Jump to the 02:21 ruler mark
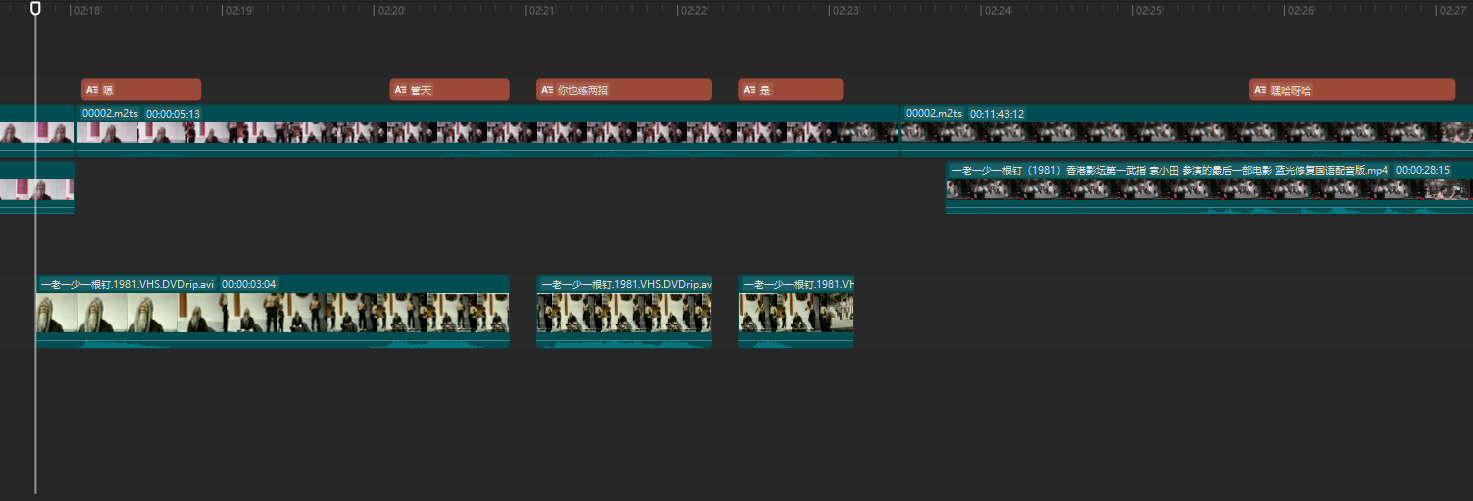This screenshot has width=1473, height=501. point(541,10)
